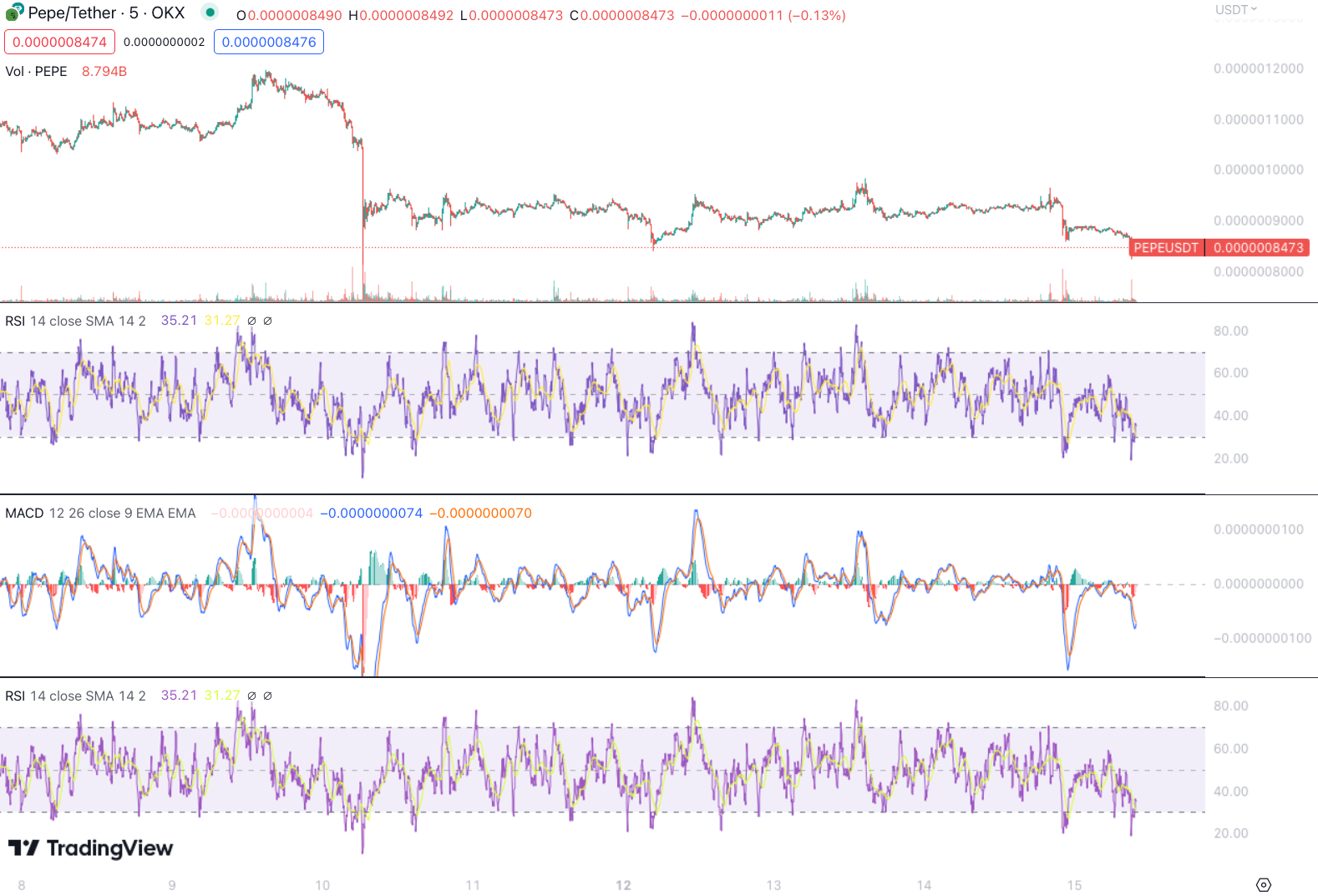Click the volume value 8.794B

click(104, 71)
